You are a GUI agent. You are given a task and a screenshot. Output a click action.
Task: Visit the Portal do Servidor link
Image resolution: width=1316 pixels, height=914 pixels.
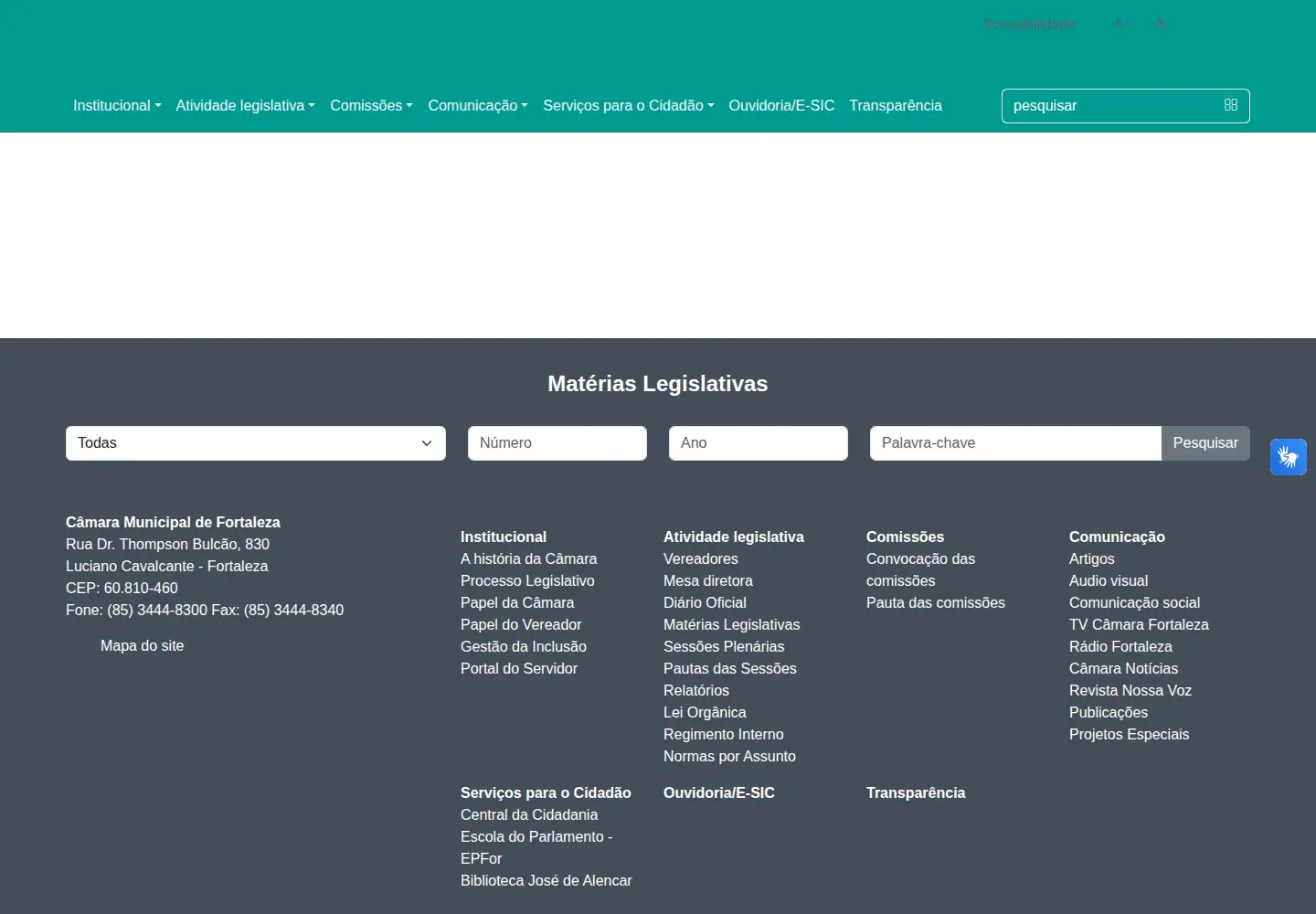(519, 668)
